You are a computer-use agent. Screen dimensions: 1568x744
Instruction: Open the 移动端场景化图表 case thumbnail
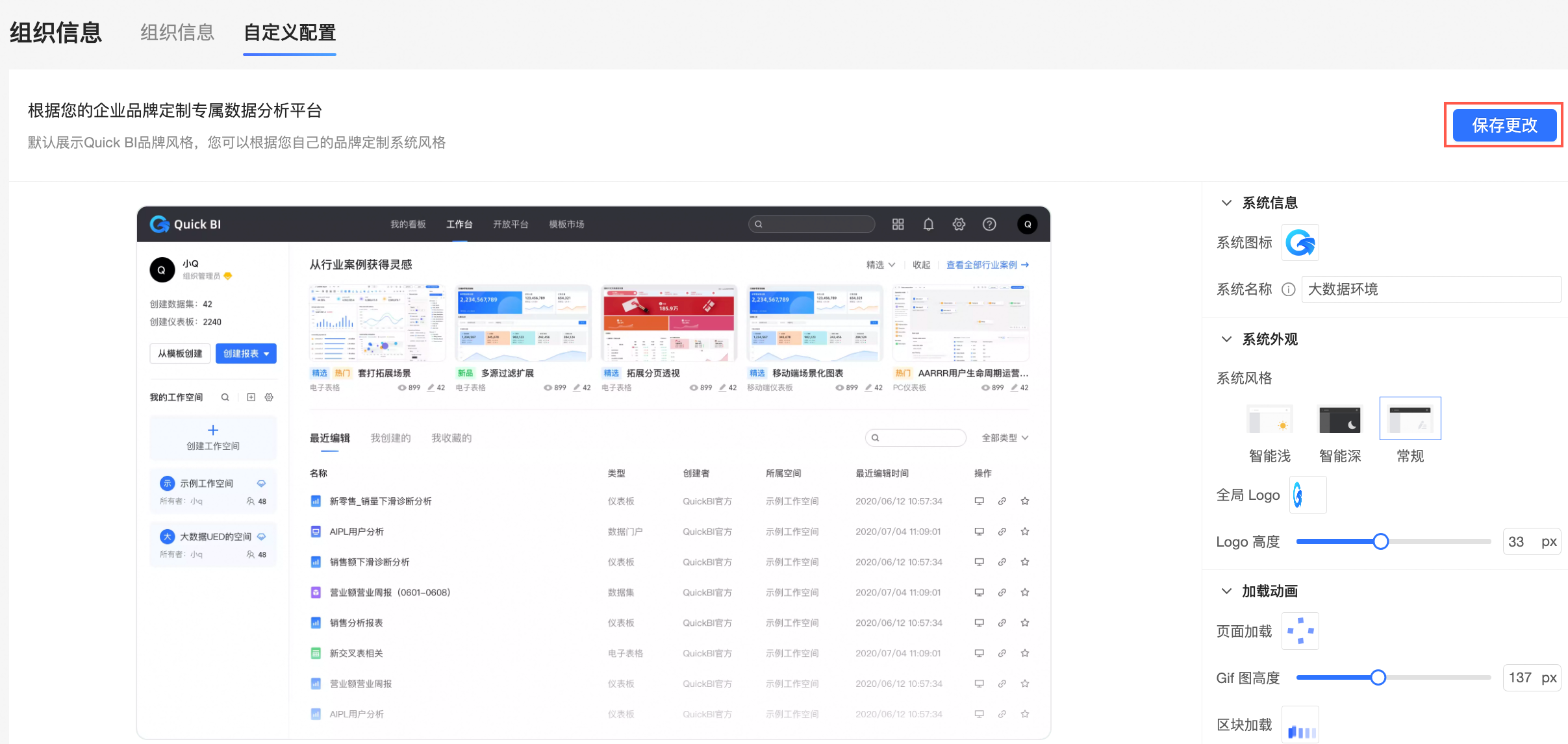pos(815,323)
